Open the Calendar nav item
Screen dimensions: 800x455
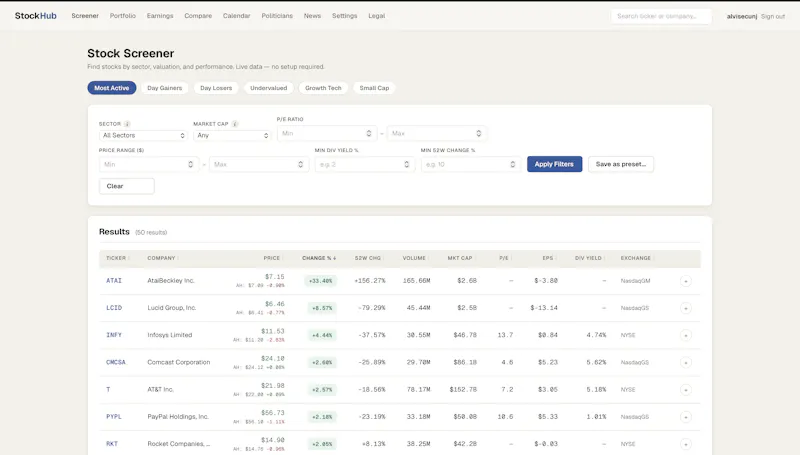click(237, 16)
